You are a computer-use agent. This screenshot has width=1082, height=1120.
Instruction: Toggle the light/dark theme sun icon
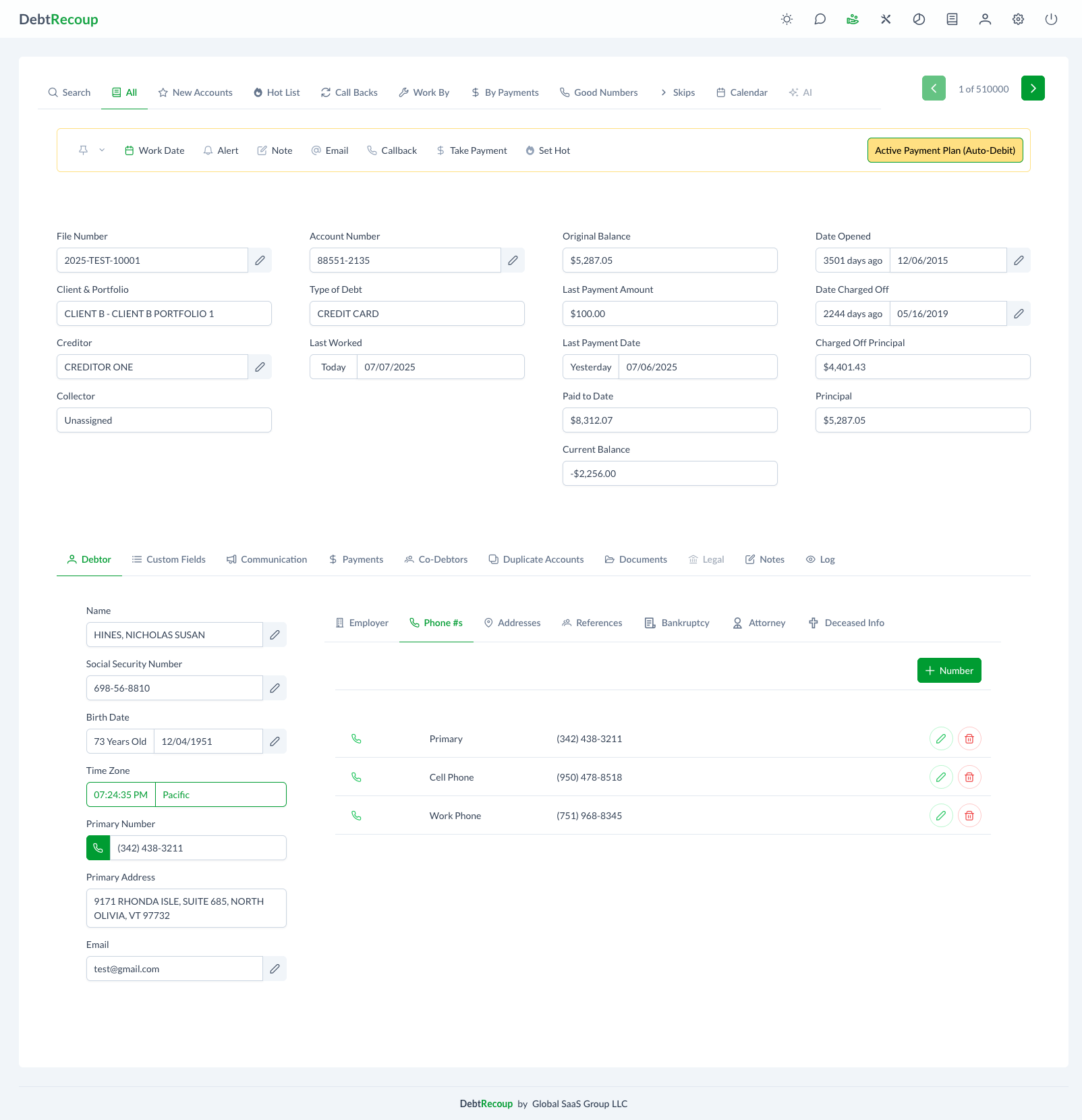787,20
